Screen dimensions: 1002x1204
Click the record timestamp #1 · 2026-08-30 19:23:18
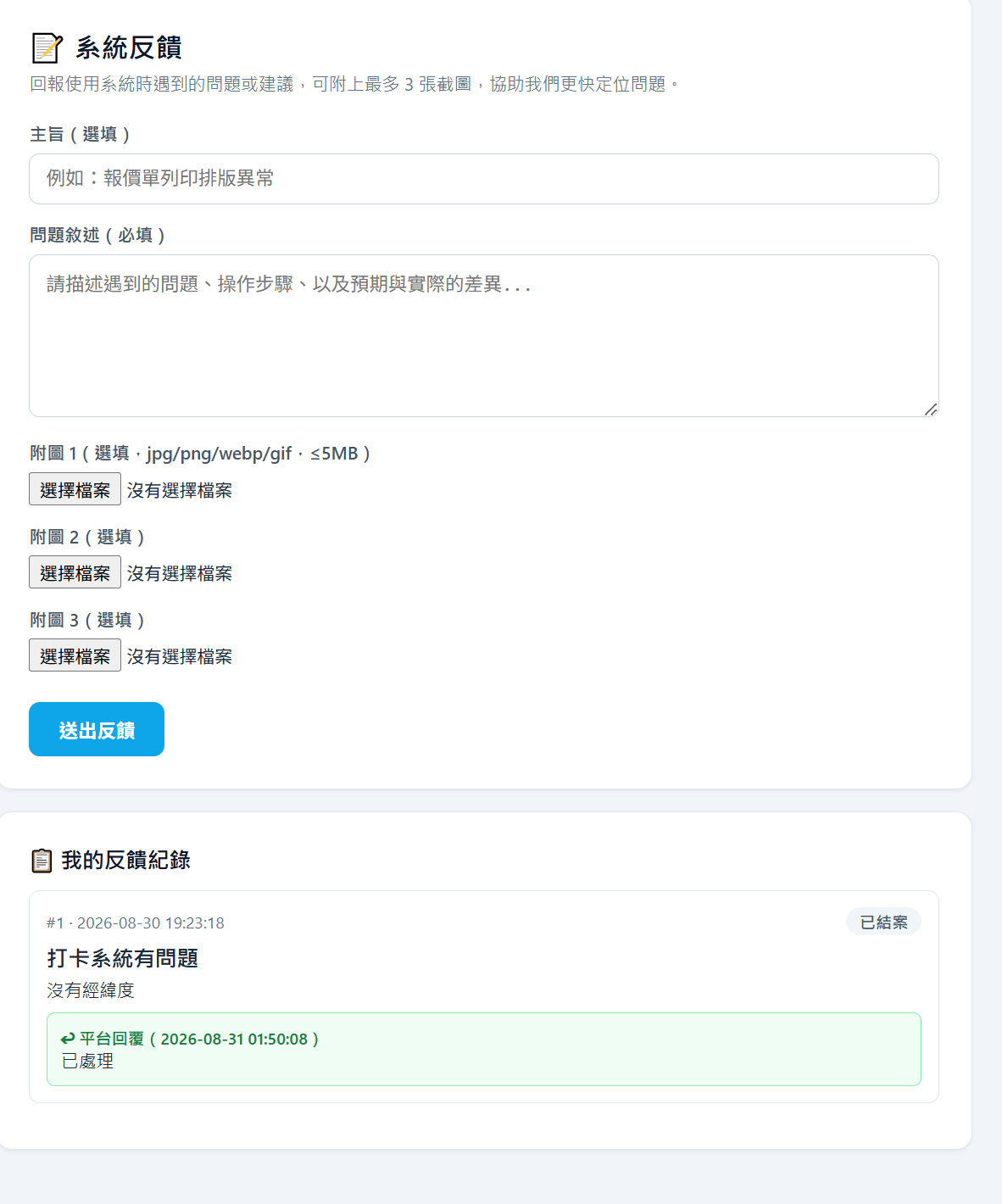coord(136,923)
